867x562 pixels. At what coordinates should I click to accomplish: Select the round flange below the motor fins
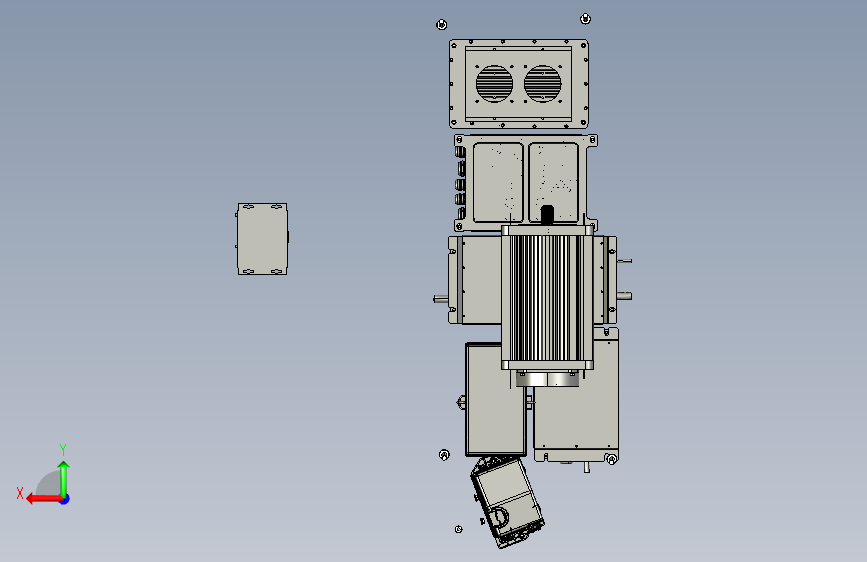(547, 378)
